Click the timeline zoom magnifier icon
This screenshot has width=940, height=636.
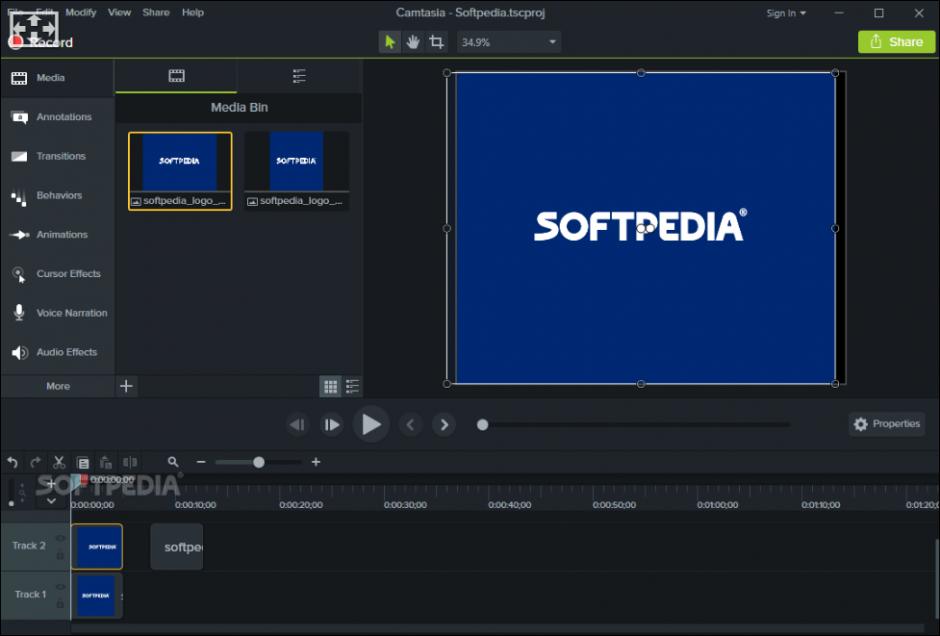pyautogui.click(x=173, y=462)
